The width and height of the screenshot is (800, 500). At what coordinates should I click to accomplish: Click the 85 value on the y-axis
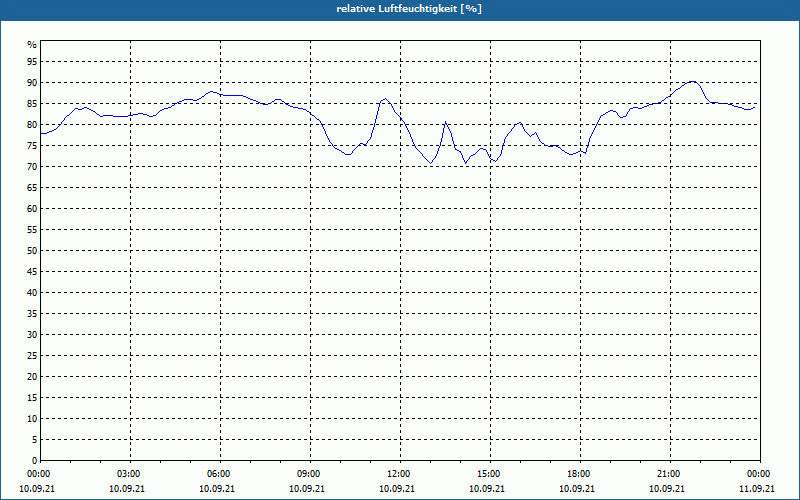(x=32, y=104)
